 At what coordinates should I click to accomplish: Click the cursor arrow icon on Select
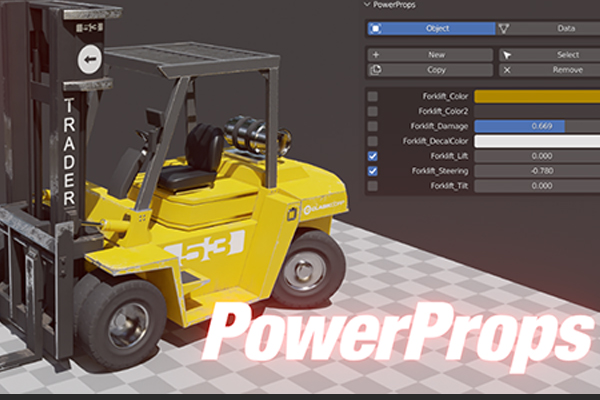[507, 55]
